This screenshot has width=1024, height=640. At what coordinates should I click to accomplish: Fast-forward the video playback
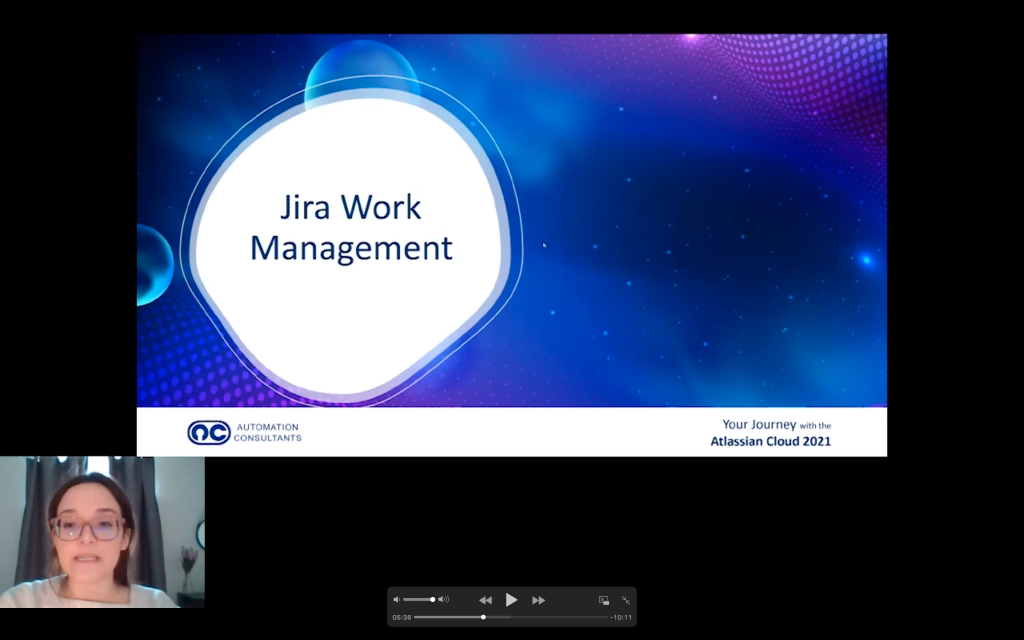pyautogui.click(x=538, y=600)
